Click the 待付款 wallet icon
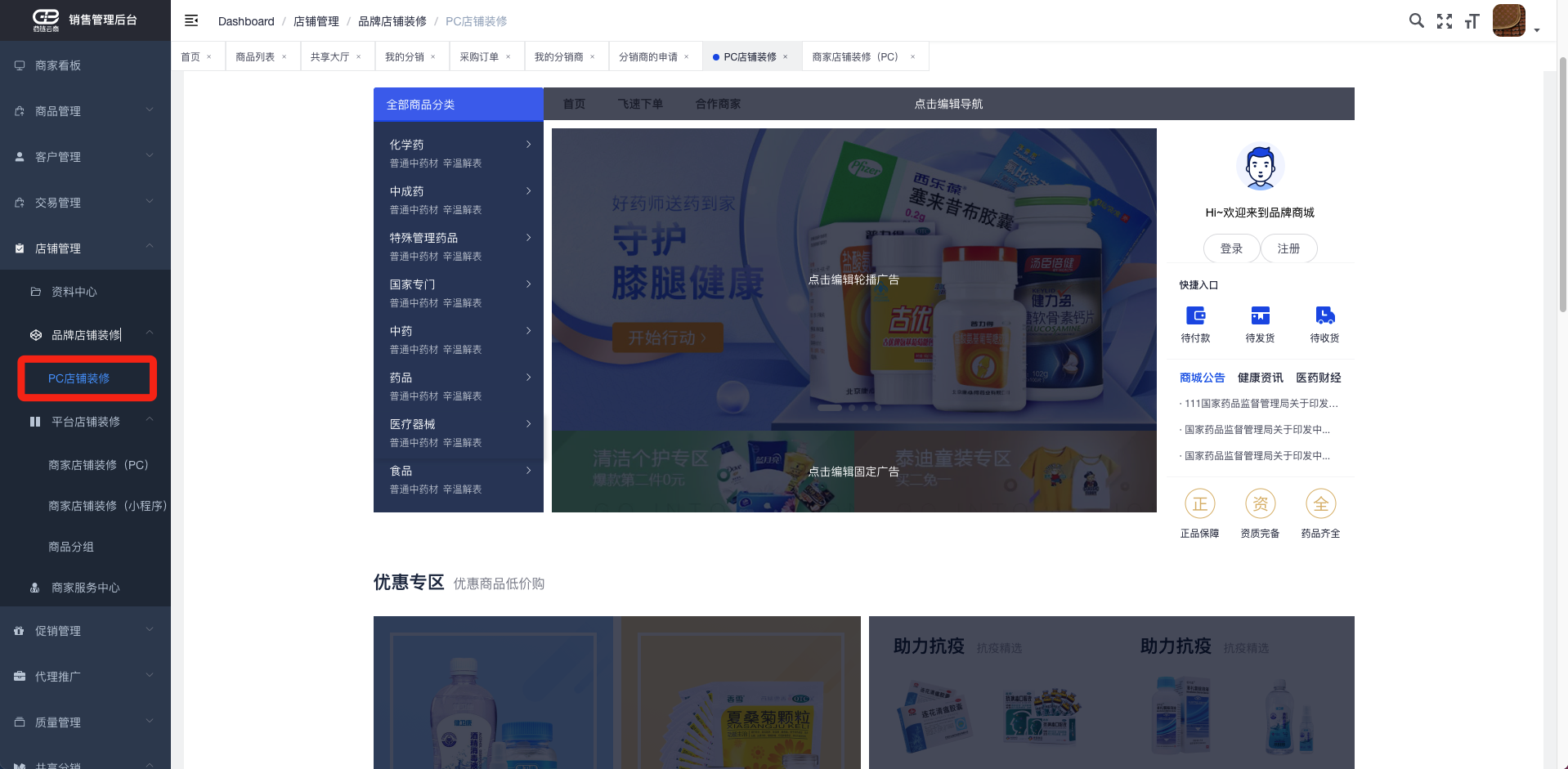The width and height of the screenshot is (1568, 769). click(x=1195, y=315)
